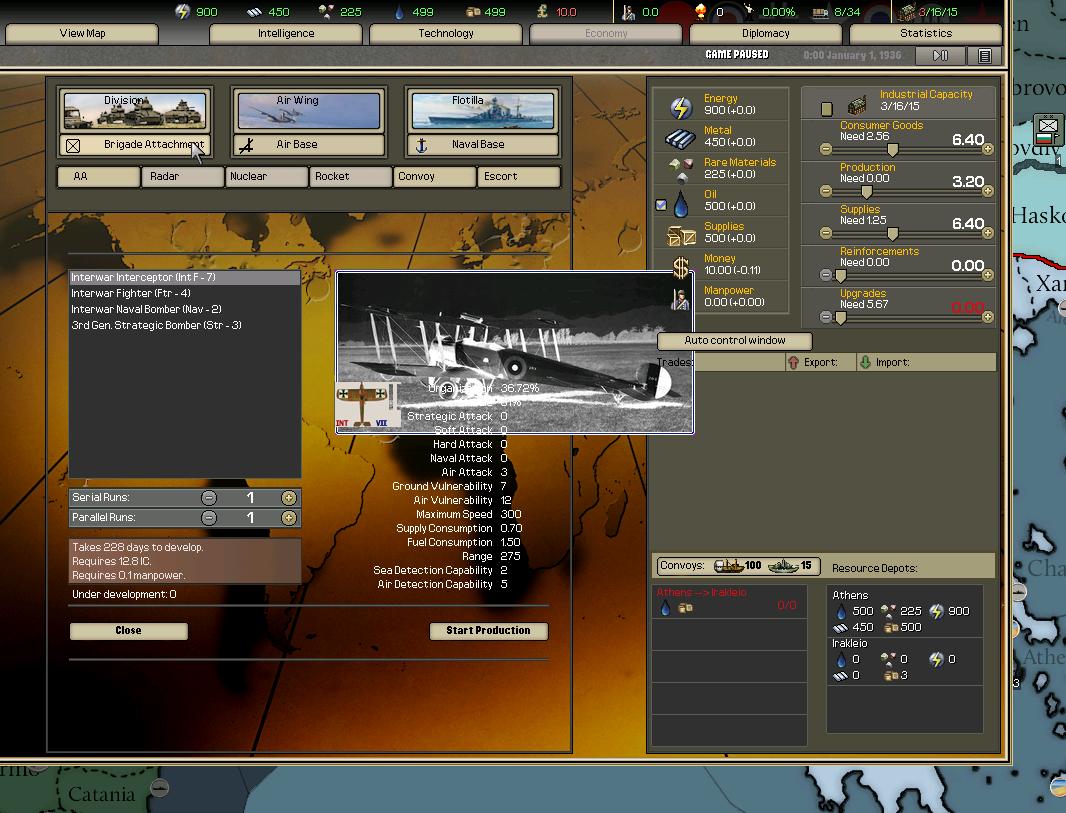Increase Consumer Goods with plus button
Viewport: 1066px width, 813px height.
[x=988, y=149]
